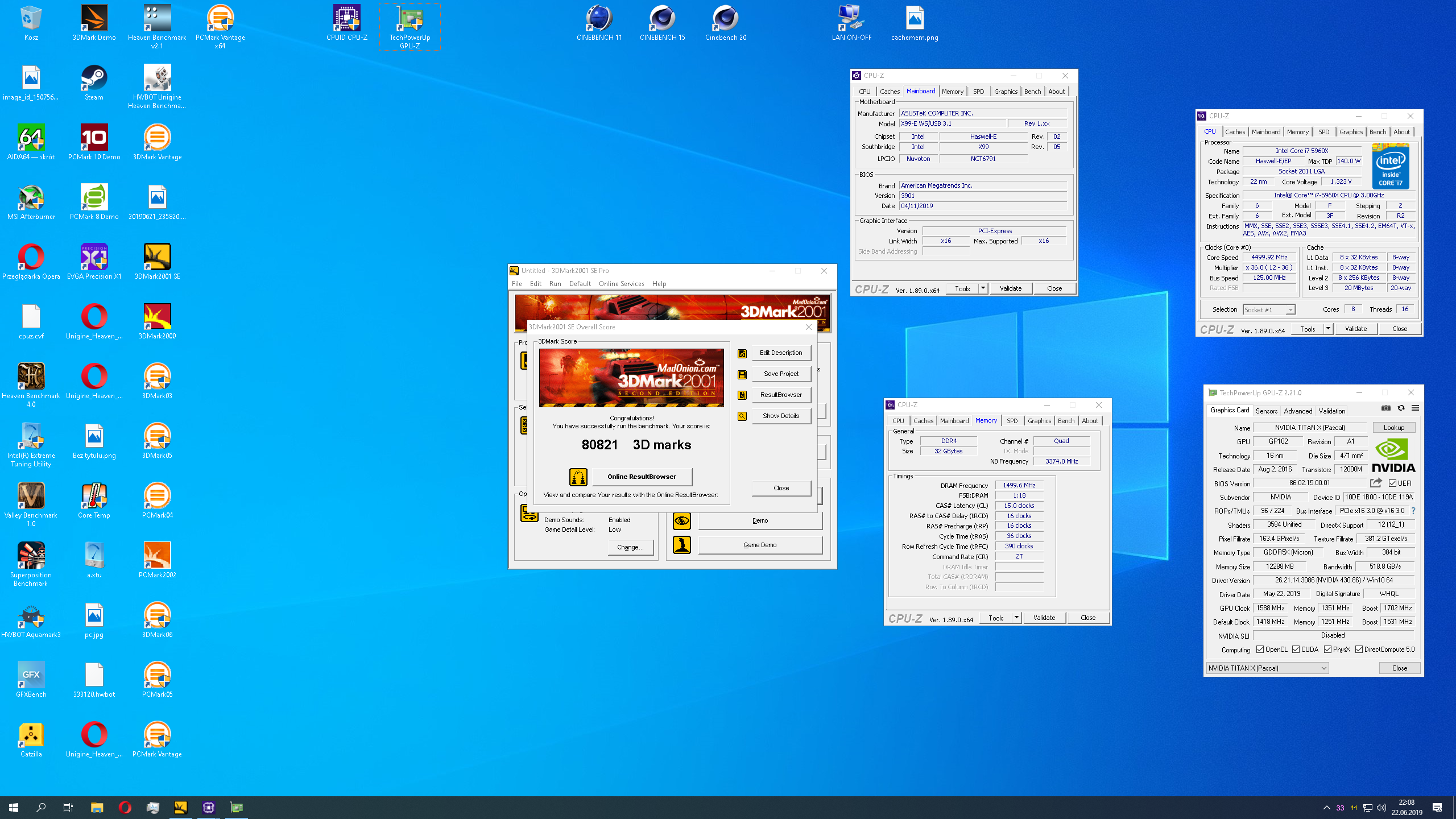Toggle the PhysX checkbox in GPU-Z
The image size is (1456, 819).
pos(1328,650)
